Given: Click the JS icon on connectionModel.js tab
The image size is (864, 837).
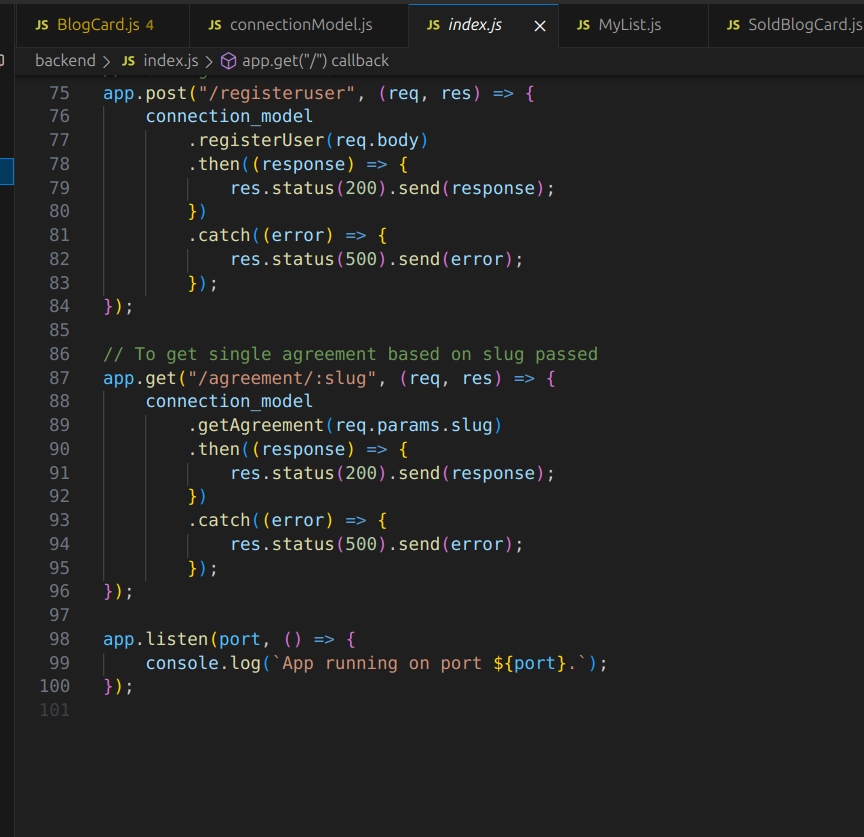Looking at the screenshot, I should point(215,25).
